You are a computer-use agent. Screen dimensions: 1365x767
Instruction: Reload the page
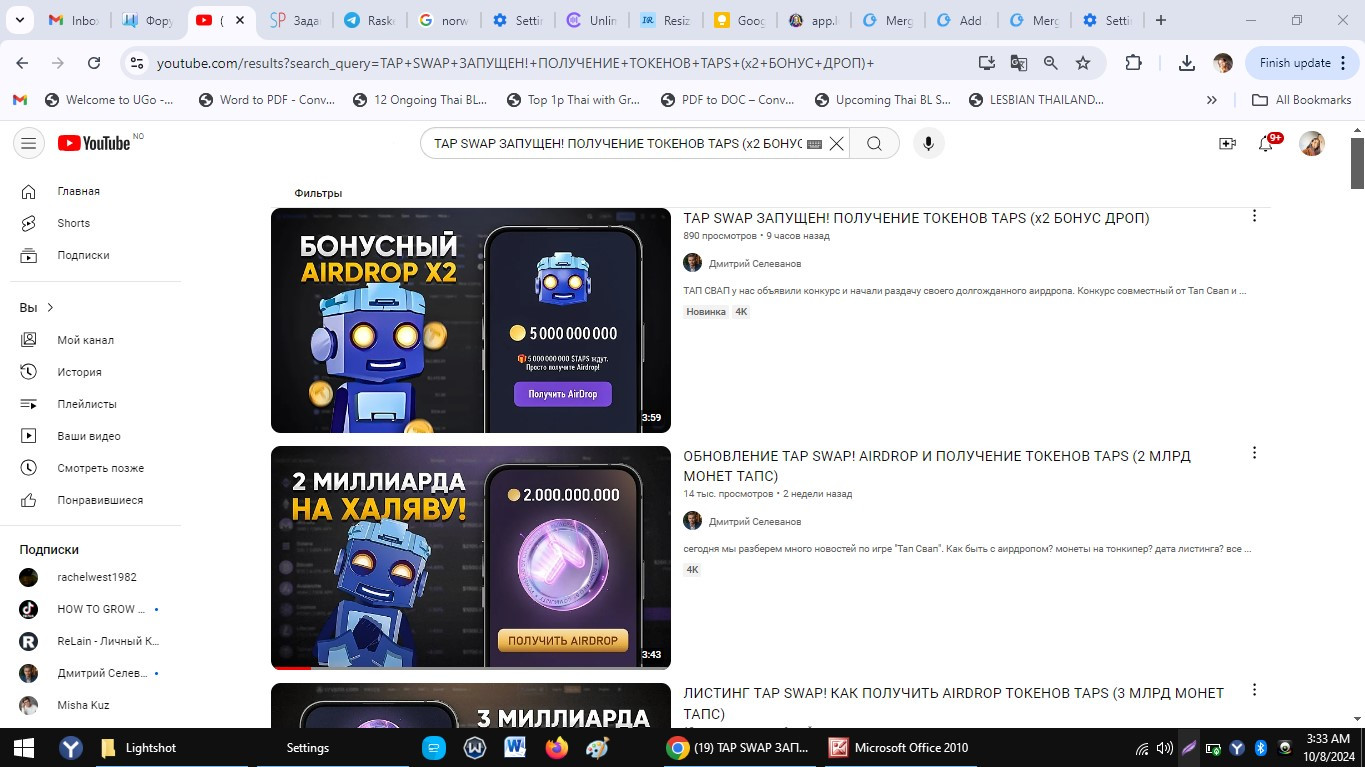coord(94,63)
